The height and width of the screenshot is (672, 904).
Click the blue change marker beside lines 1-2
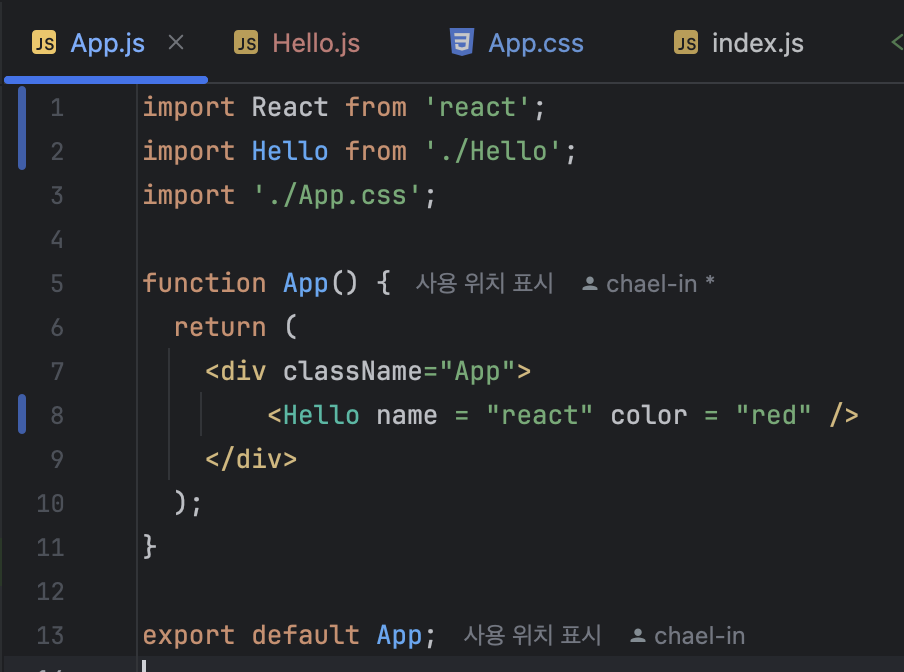point(22,128)
